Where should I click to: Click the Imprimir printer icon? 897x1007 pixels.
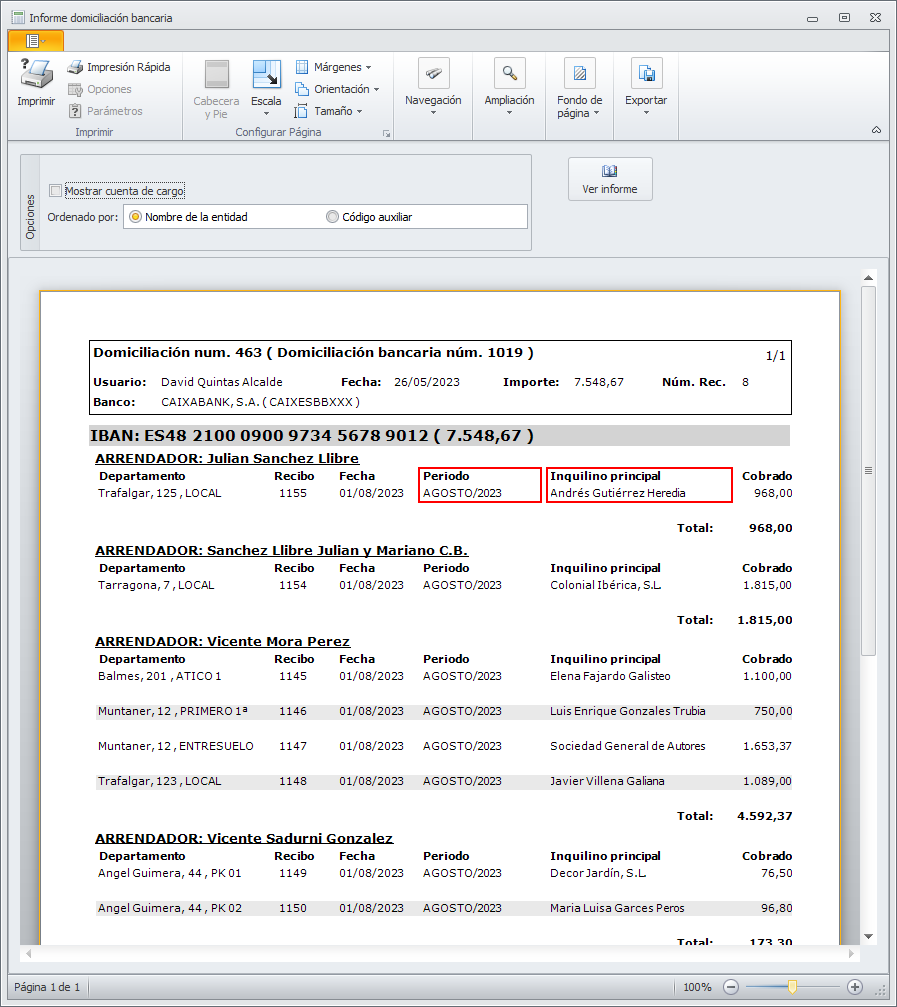pos(36,75)
